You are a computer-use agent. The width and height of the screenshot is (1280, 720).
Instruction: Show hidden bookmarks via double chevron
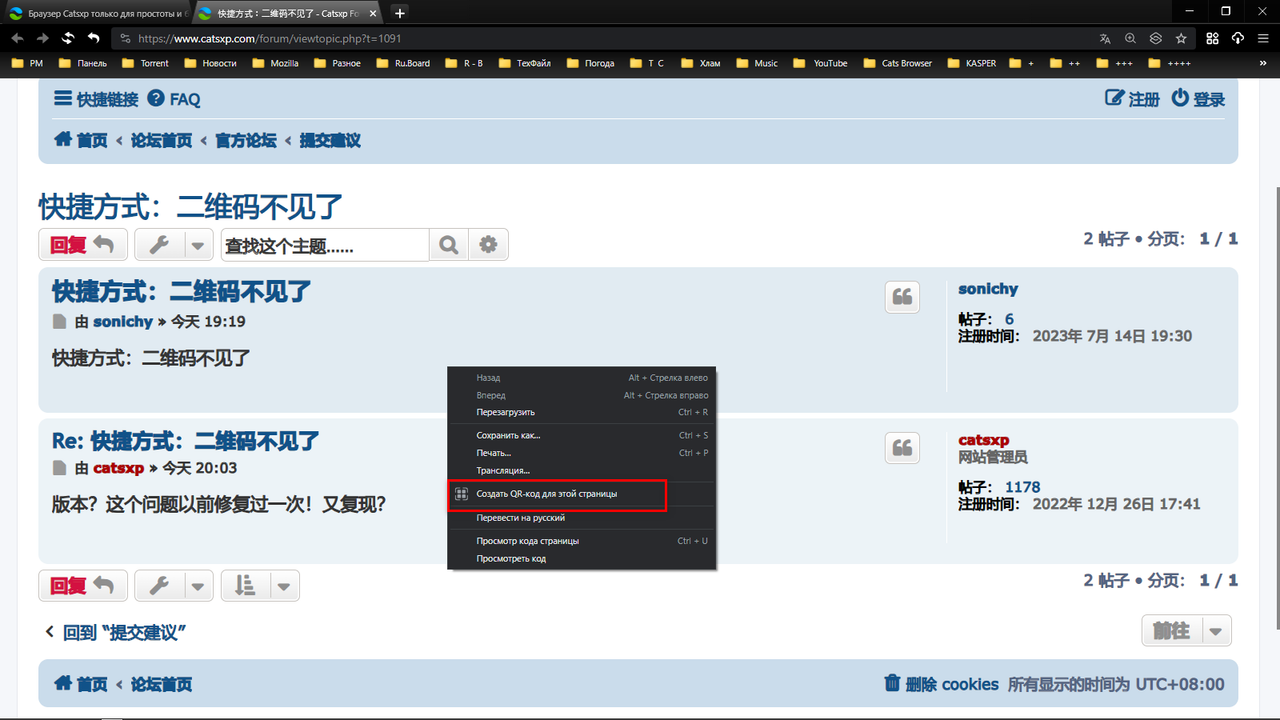[x=1265, y=63]
